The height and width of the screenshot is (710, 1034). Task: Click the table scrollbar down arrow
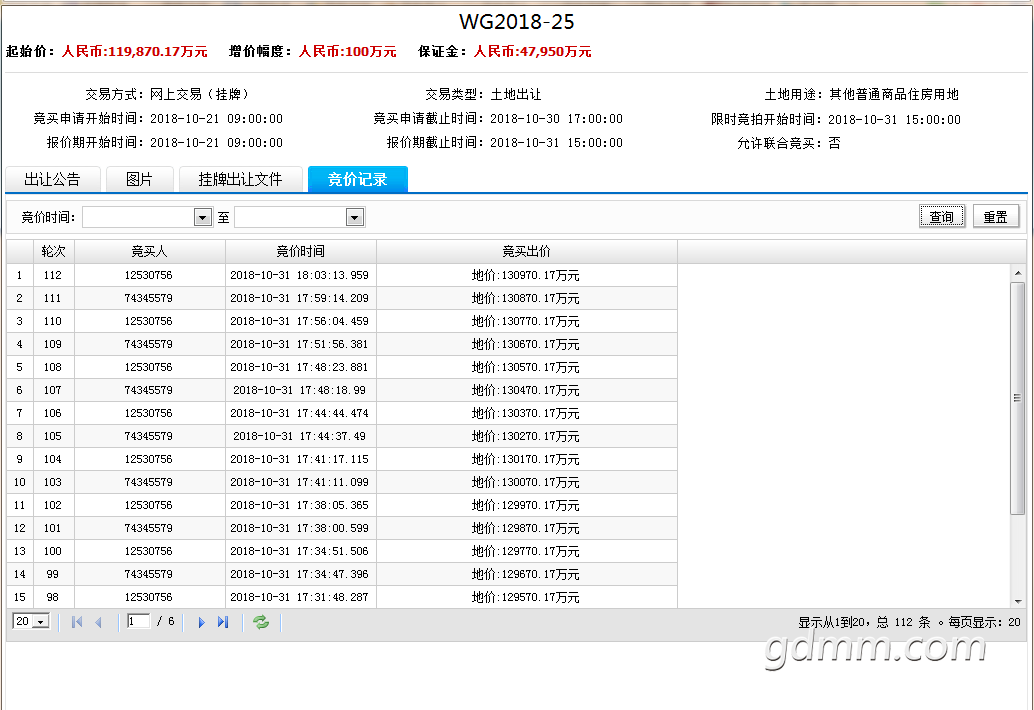pyautogui.click(x=1018, y=601)
